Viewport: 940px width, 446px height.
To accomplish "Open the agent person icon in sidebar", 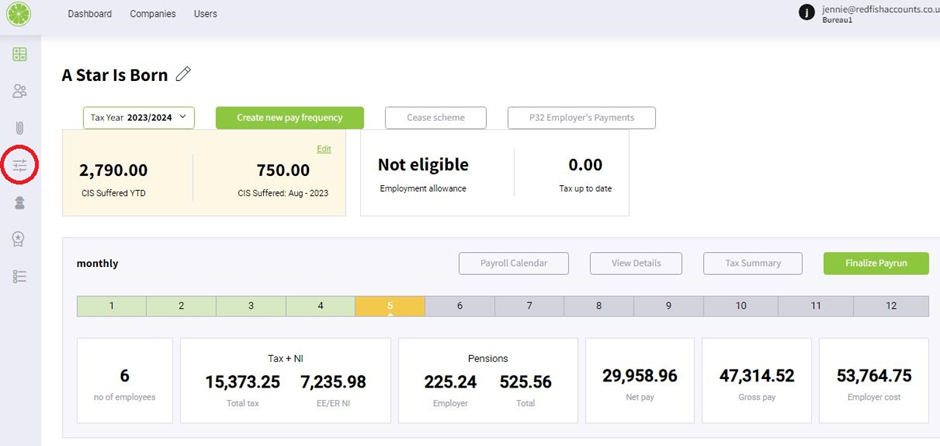I will coord(19,204).
